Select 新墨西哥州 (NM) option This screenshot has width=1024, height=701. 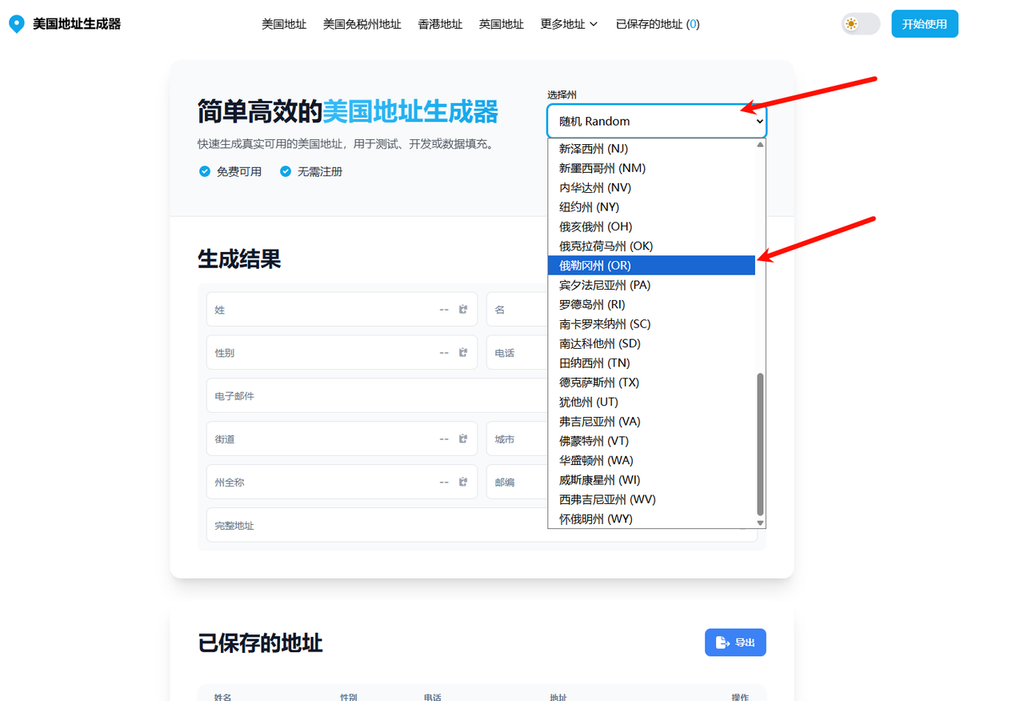[x=651, y=168]
